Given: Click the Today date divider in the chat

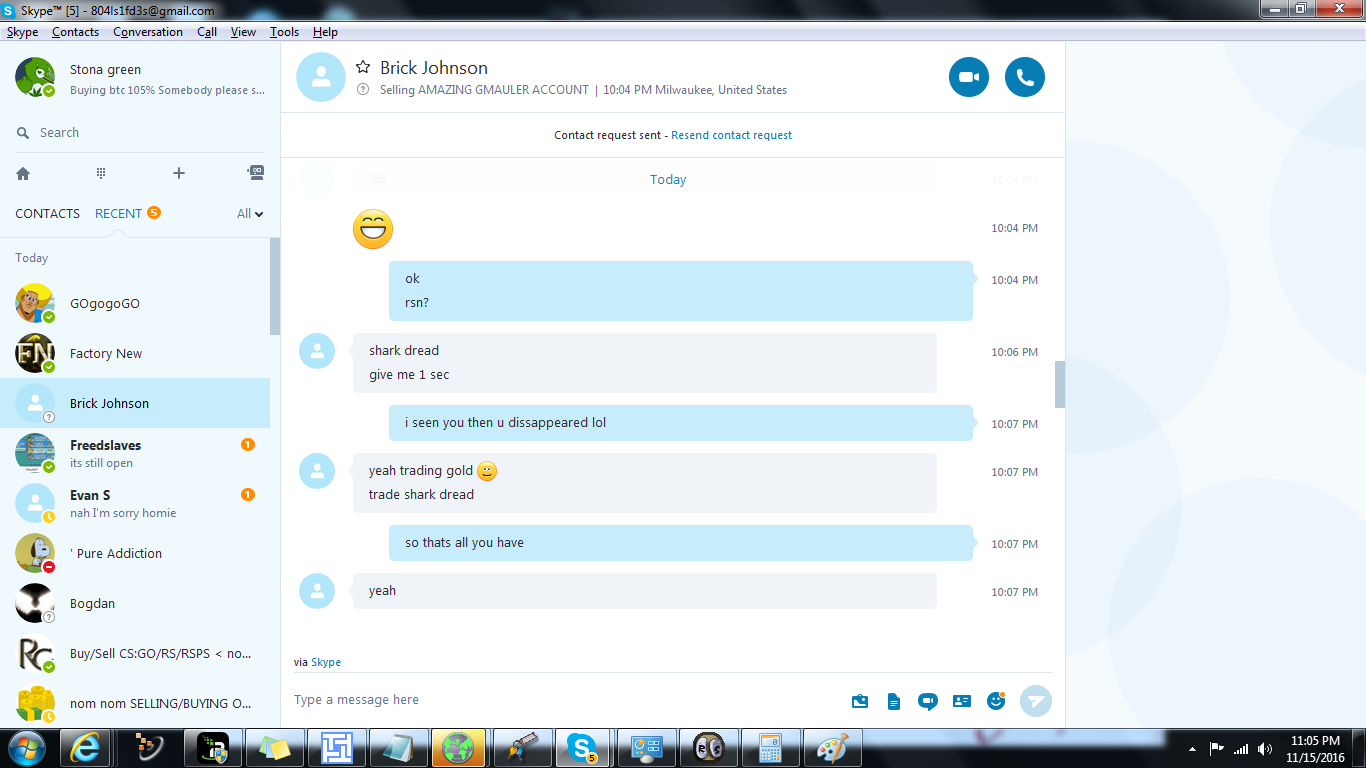Looking at the screenshot, I should (668, 180).
